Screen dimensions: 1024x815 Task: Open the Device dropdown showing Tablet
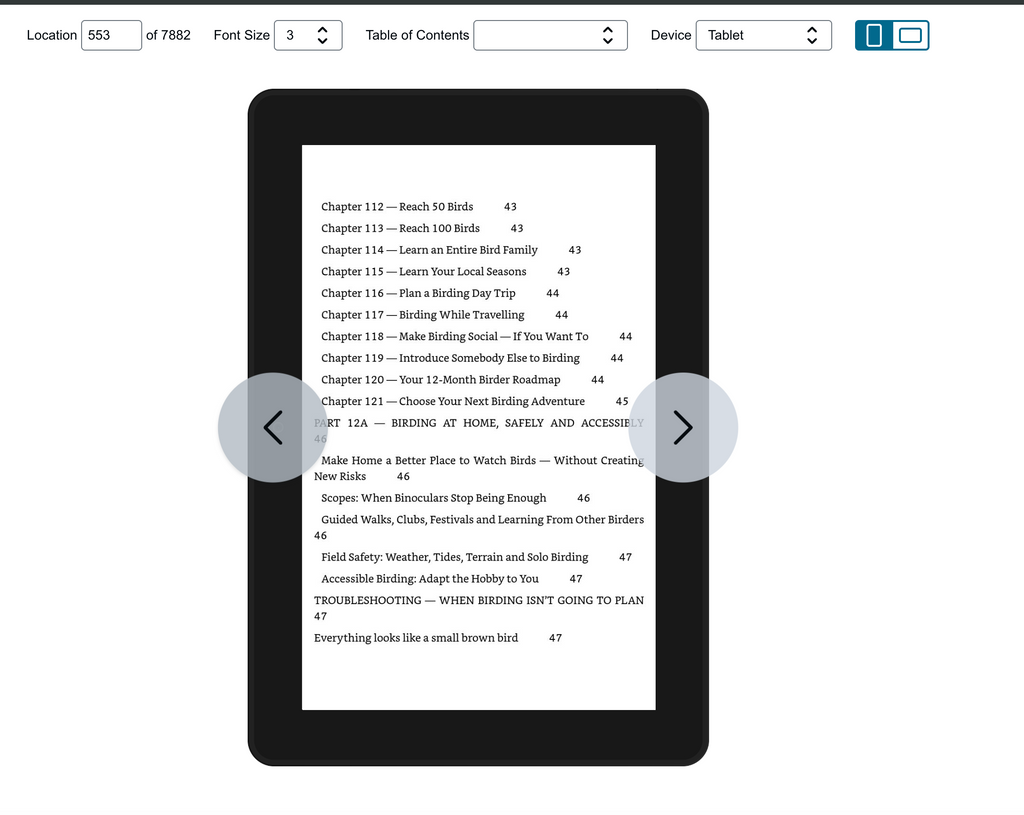pyautogui.click(x=763, y=35)
